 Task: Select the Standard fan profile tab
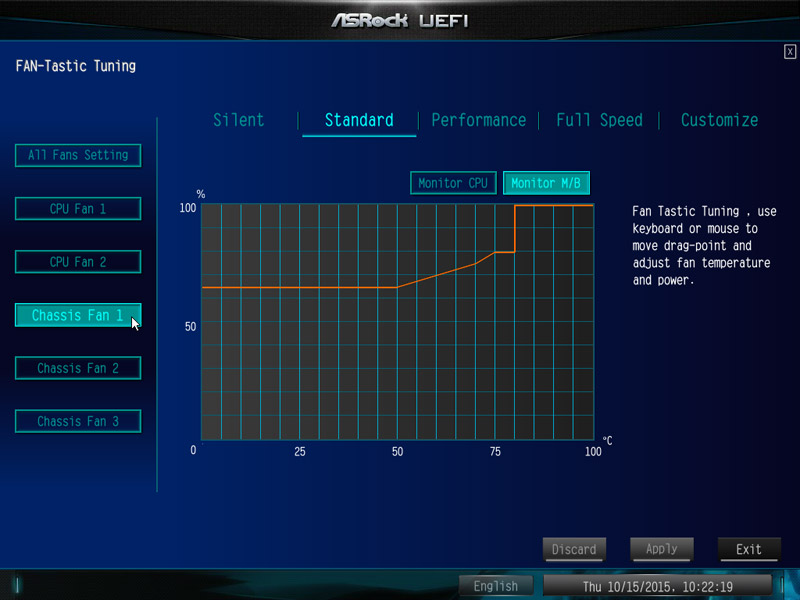coord(359,120)
